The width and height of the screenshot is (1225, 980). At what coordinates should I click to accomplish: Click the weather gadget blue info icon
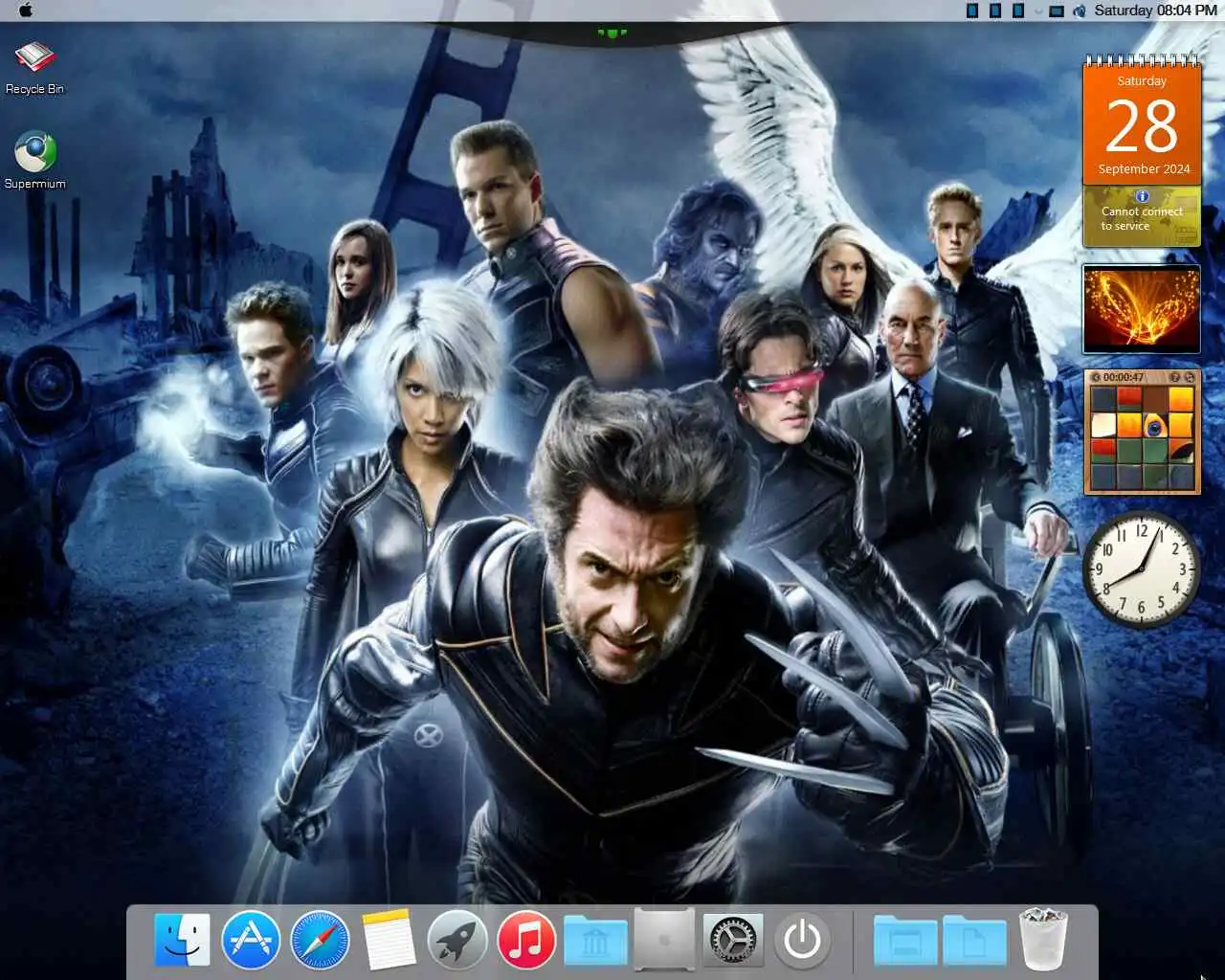(1142, 196)
